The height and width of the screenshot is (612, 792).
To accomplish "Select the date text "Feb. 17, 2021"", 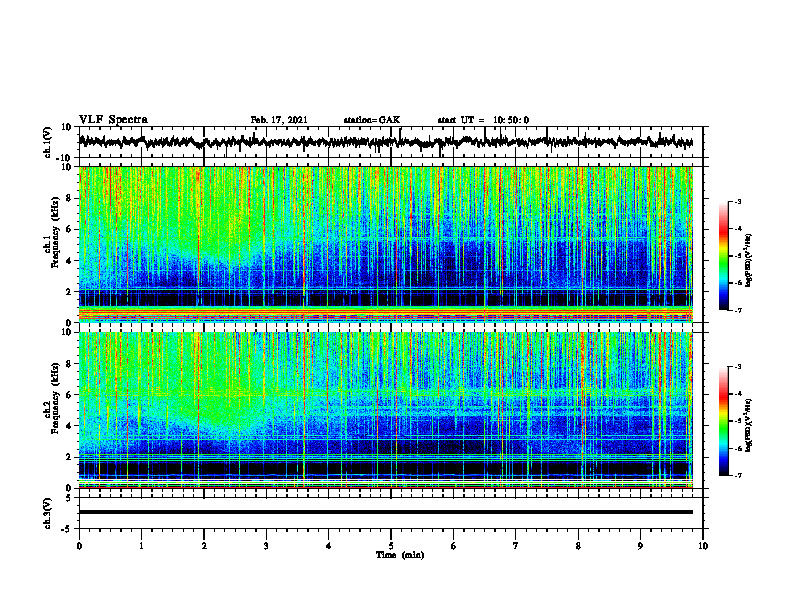I will click(279, 120).
